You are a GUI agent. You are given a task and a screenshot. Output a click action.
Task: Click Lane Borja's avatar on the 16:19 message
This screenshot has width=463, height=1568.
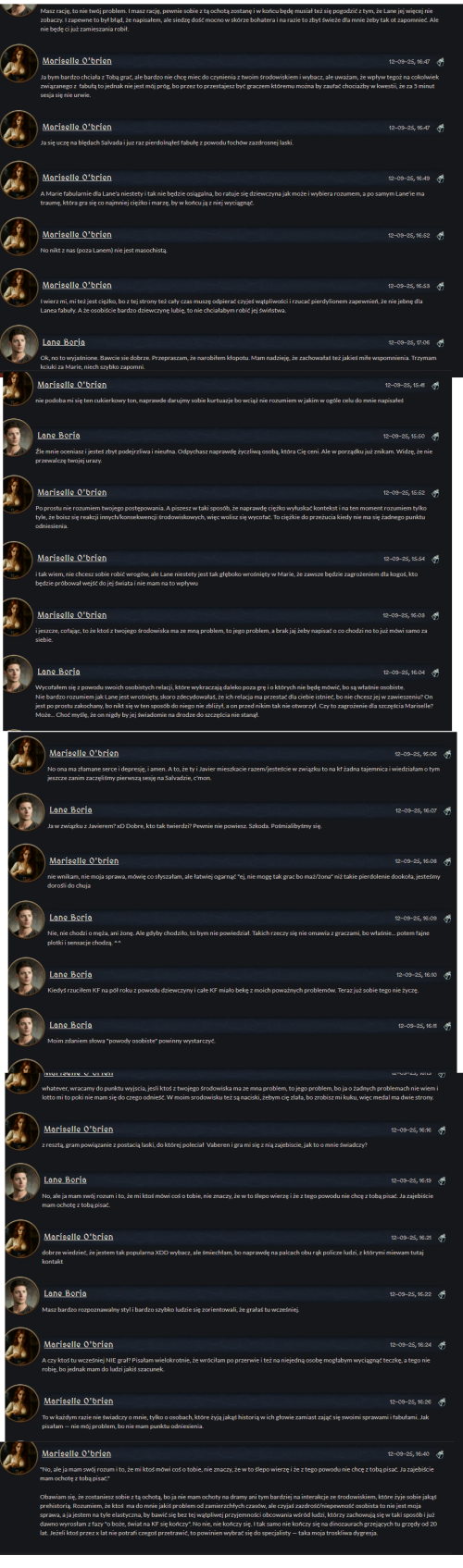[x=21, y=1183]
